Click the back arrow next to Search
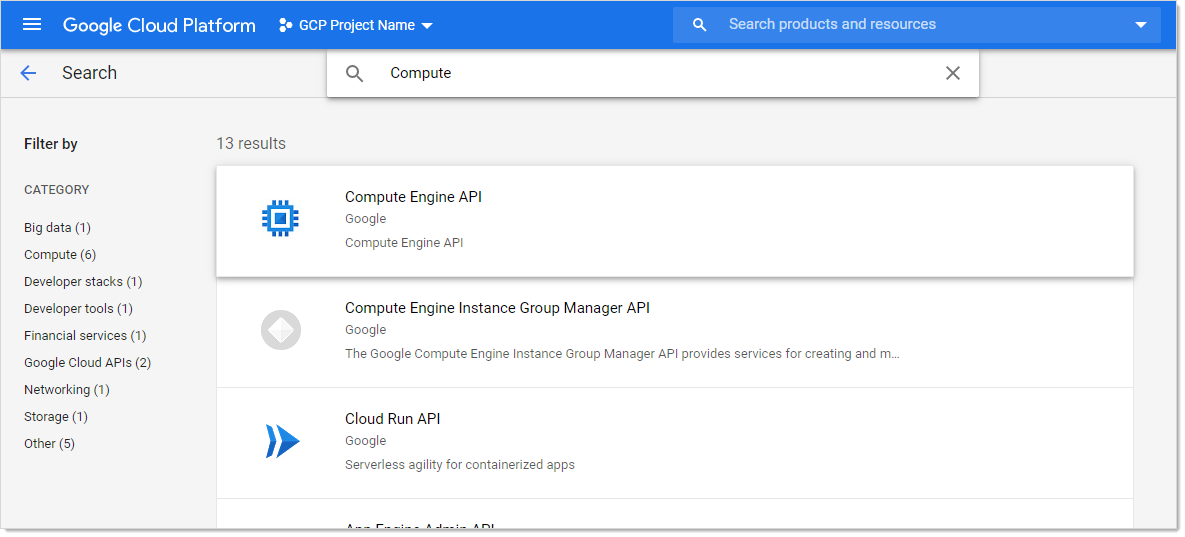 (28, 73)
